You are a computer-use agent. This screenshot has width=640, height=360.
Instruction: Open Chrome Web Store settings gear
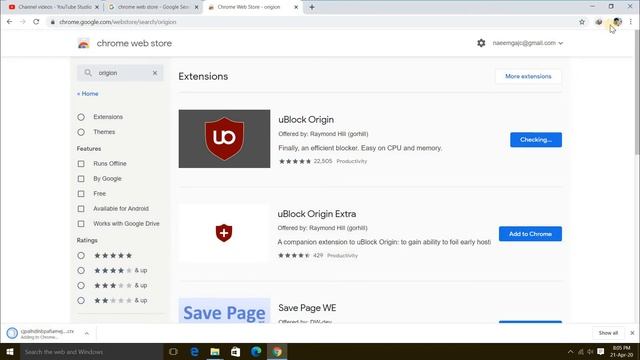[481, 43]
